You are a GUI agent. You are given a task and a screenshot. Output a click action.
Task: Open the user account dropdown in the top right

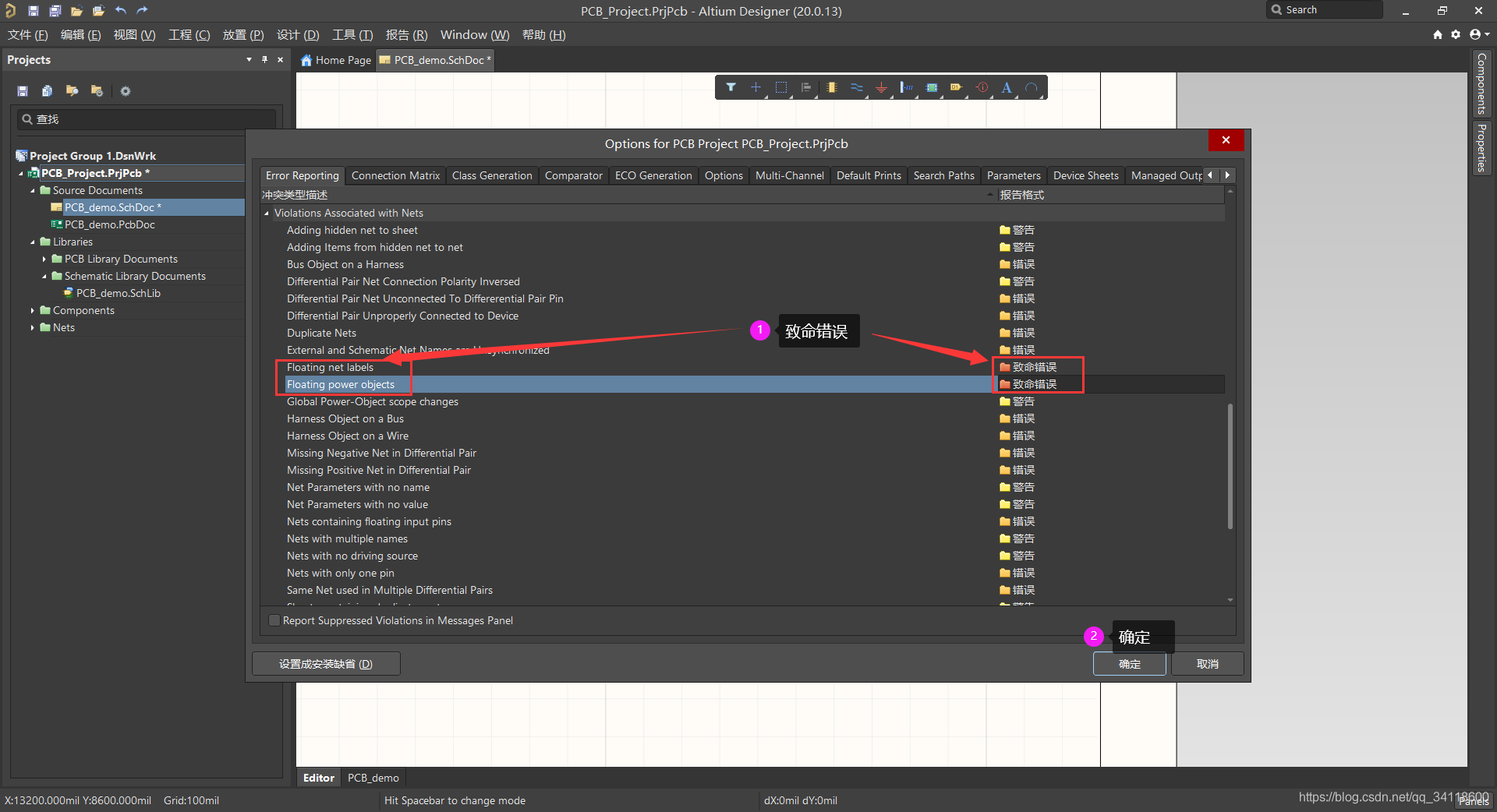1479,34
